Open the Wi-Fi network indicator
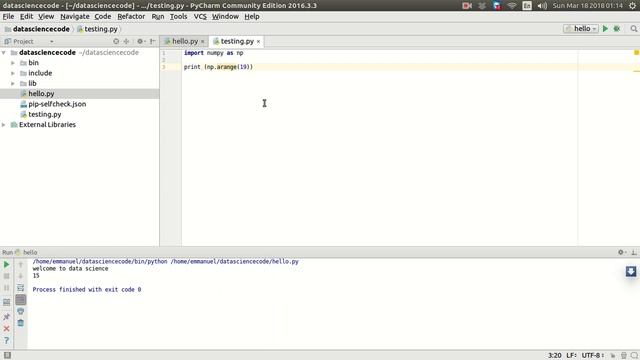 click(x=512, y=6)
